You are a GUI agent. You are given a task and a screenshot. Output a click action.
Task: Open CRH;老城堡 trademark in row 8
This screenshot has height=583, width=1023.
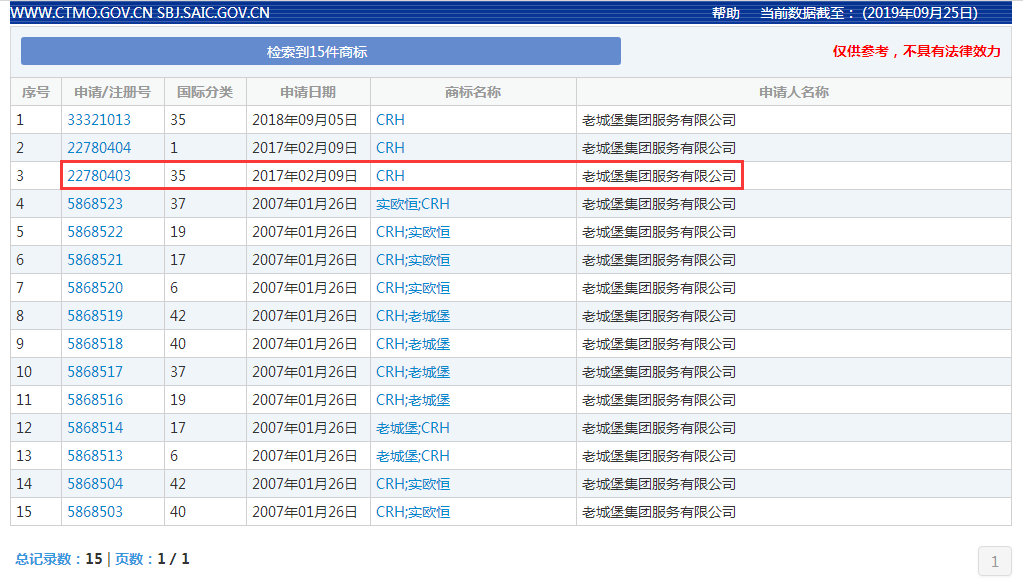(x=413, y=316)
